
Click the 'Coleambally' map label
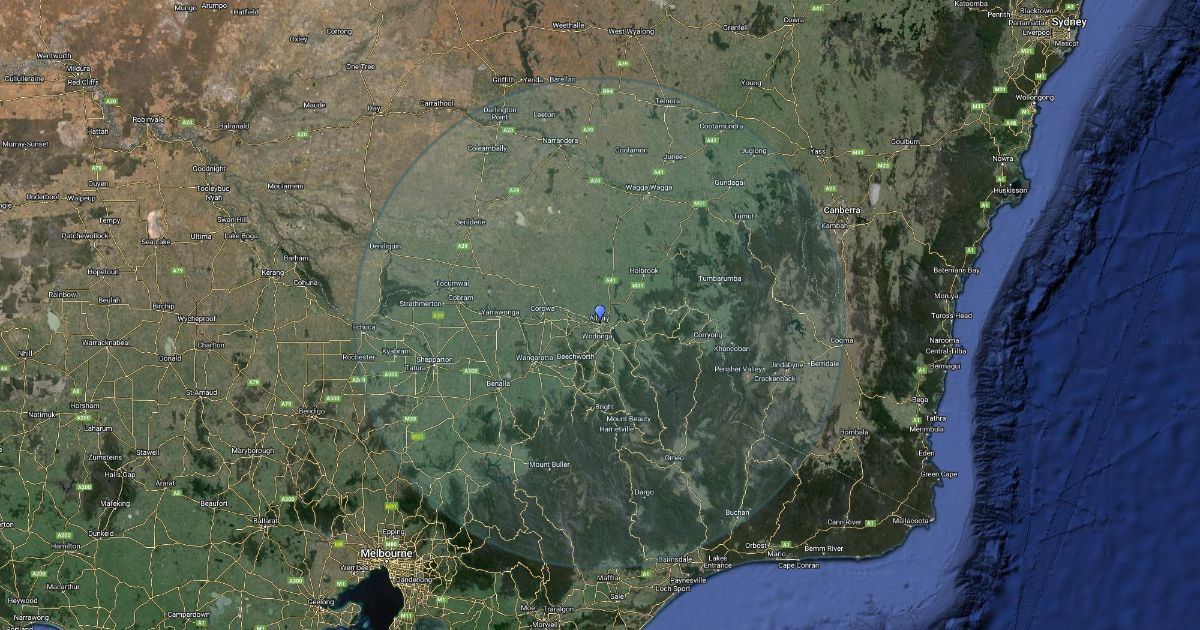click(x=487, y=148)
